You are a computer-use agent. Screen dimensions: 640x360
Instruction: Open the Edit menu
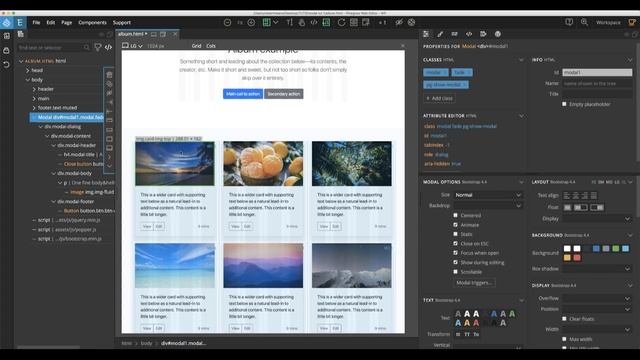tap(51, 22)
